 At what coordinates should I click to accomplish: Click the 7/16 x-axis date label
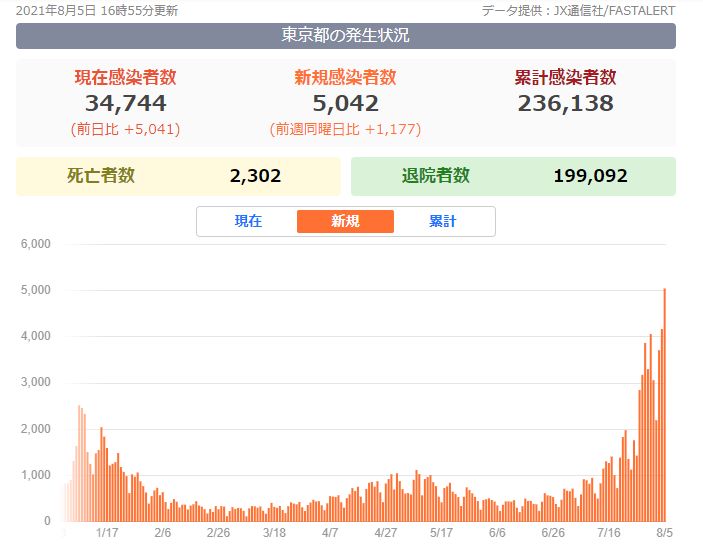(x=609, y=532)
